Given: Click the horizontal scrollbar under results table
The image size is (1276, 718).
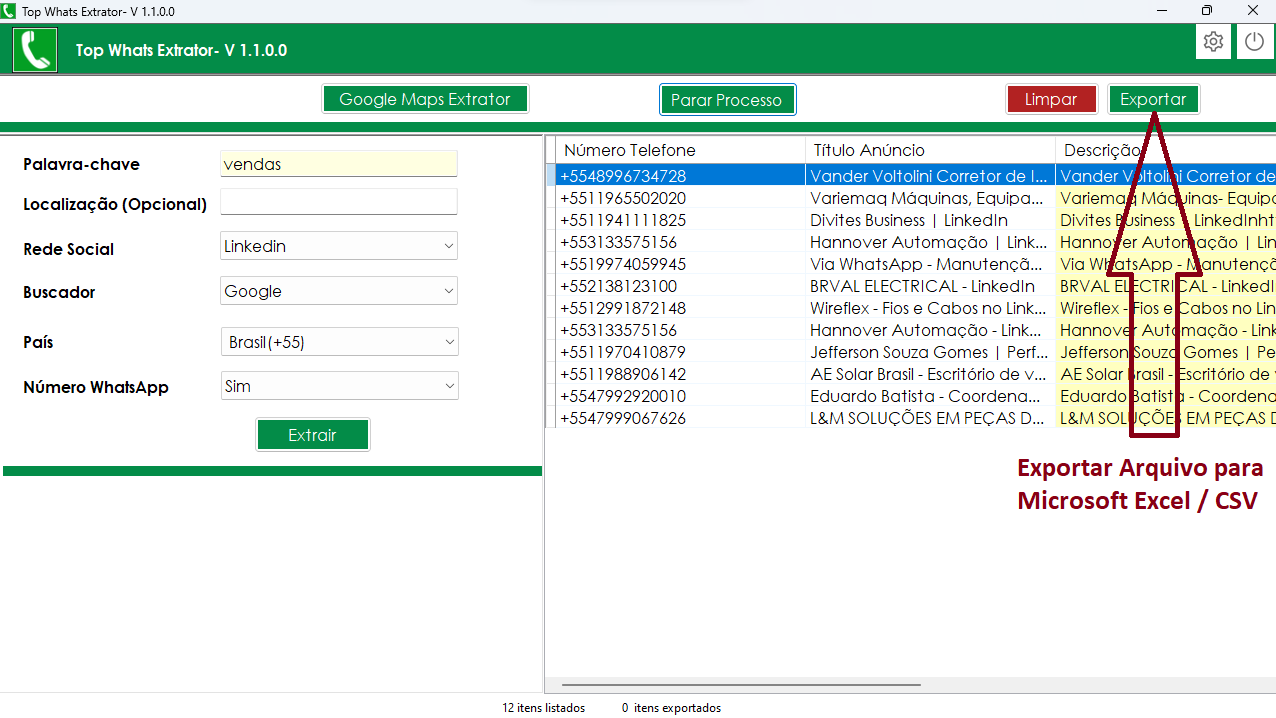Looking at the screenshot, I should coord(740,685).
